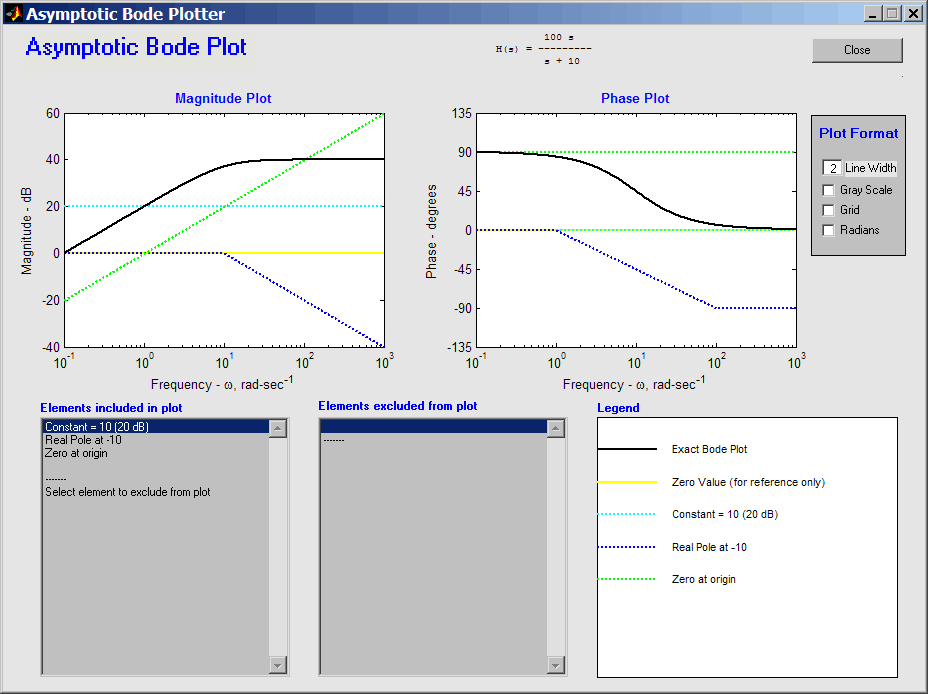Viewport: 928px width, 694px height.
Task: Minimize the Asymptotic Bode Plotter window
Action: click(x=872, y=14)
